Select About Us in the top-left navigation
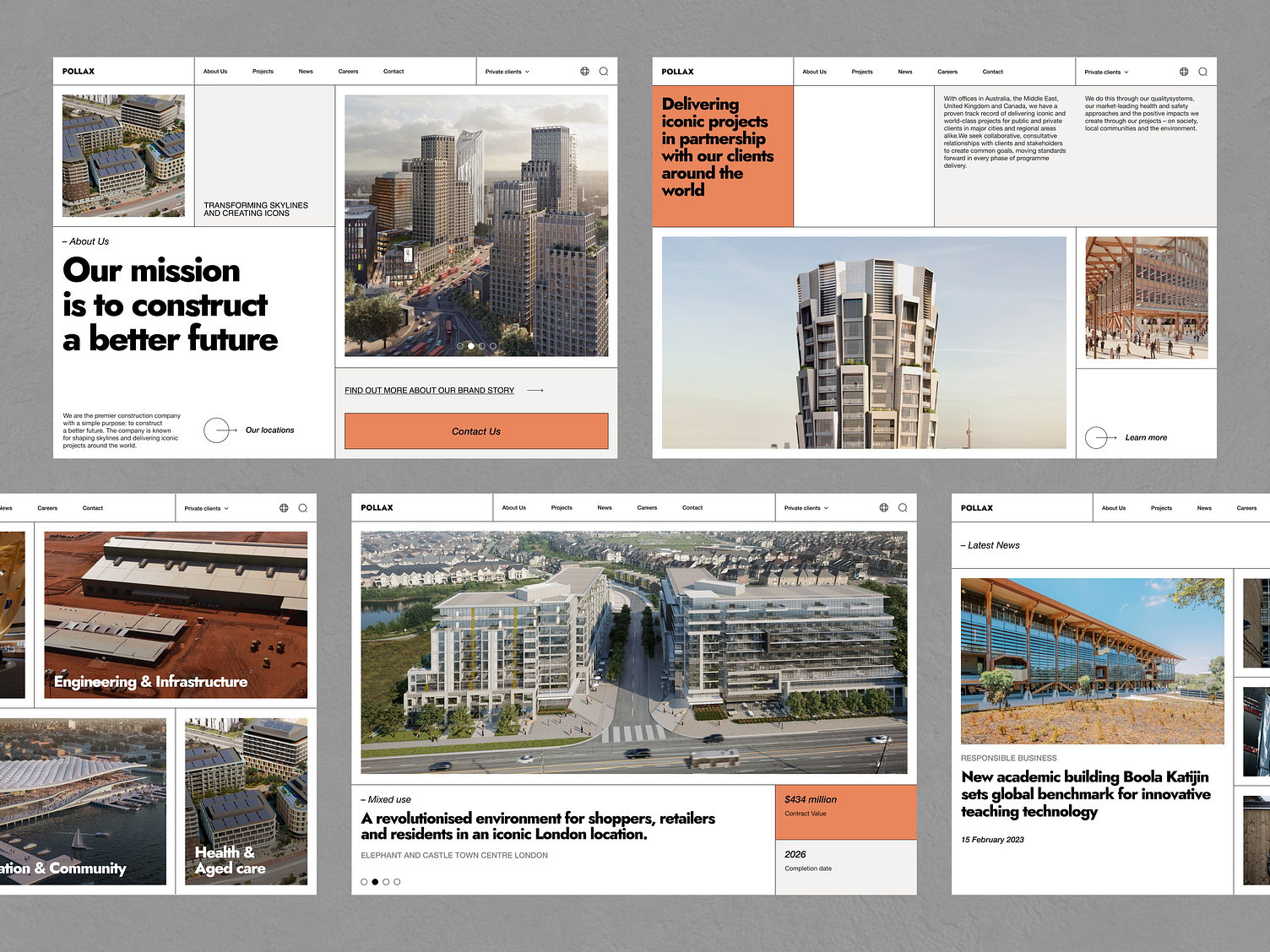The width and height of the screenshot is (1270, 952). click(215, 71)
